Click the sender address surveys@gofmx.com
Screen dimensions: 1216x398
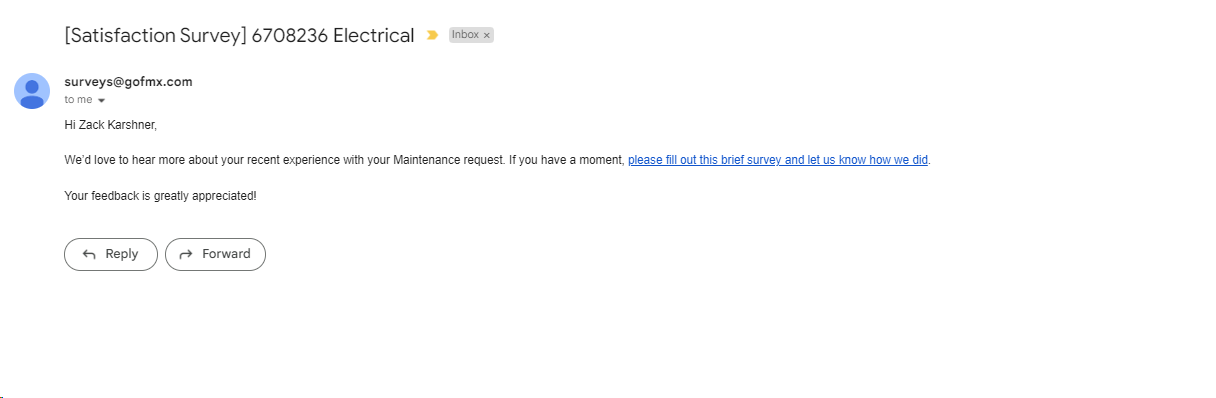(128, 82)
